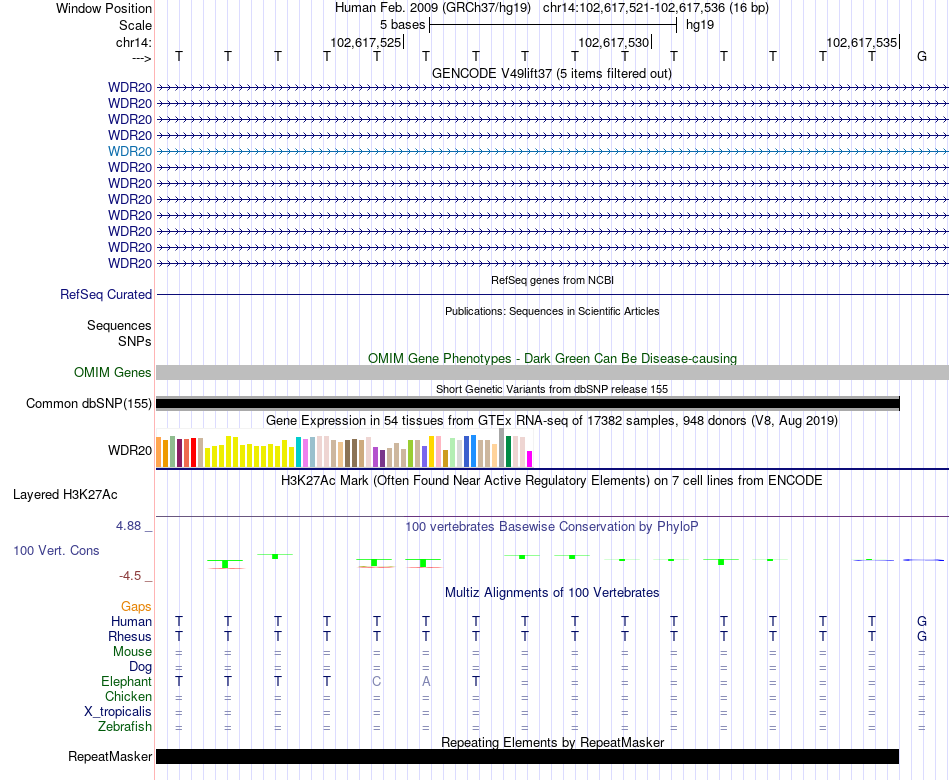This screenshot has height=780, width=950.
Task: Click the Scale label
Action: (135, 25)
